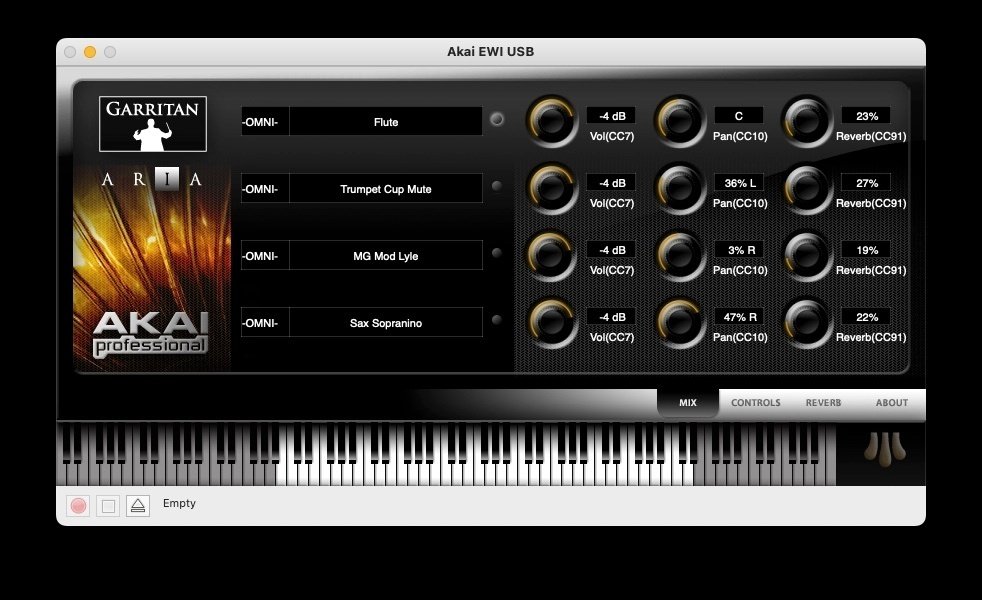This screenshot has width=982, height=600.
Task: Click the 22% reverb value
Action: point(867,317)
